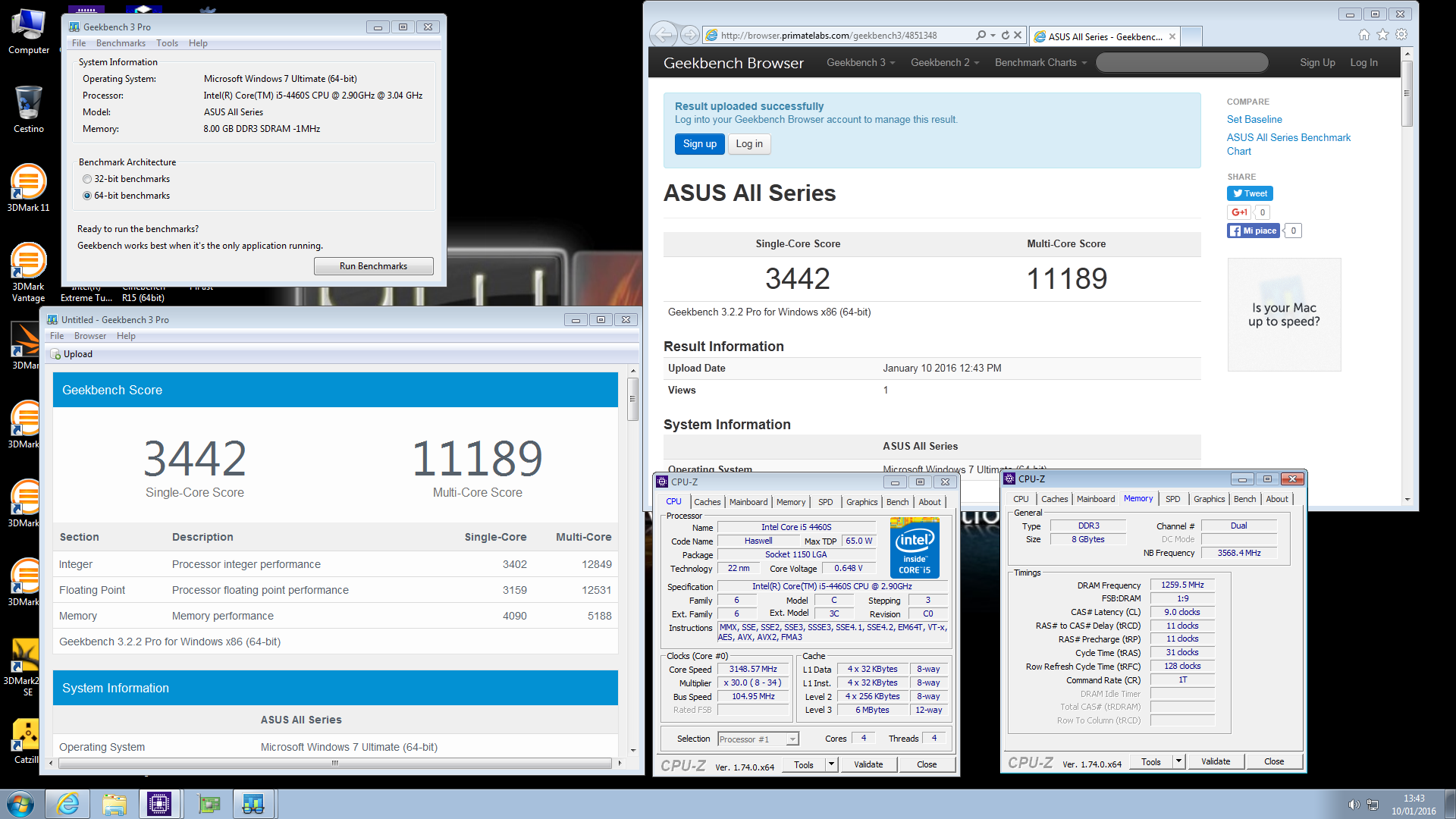The height and width of the screenshot is (819, 1456).
Task: Click Close in the right CPU-Z window
Action: [1274, 761]
